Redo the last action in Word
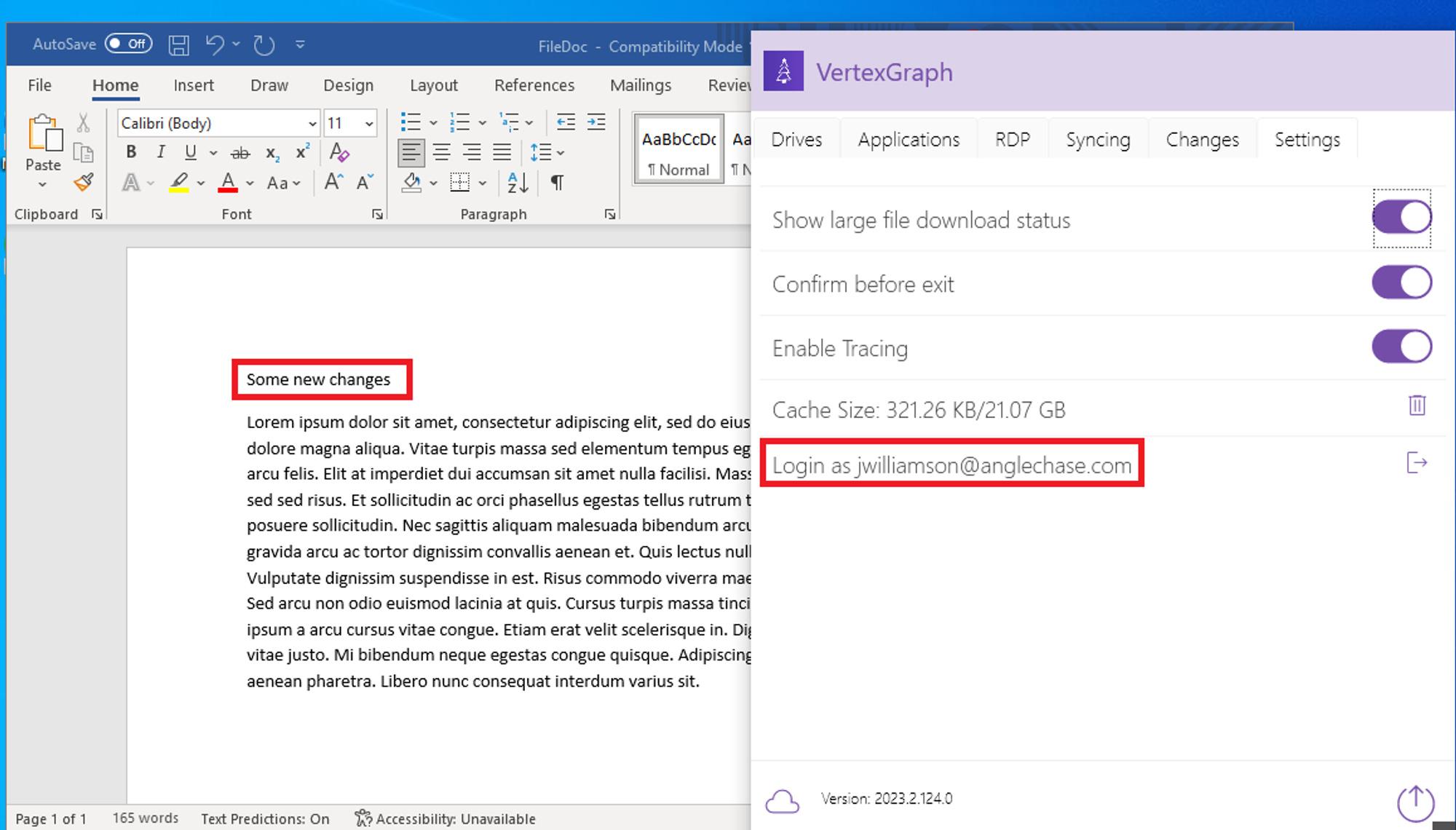This screenshot has height=830, width=1456. click(264, 45)
